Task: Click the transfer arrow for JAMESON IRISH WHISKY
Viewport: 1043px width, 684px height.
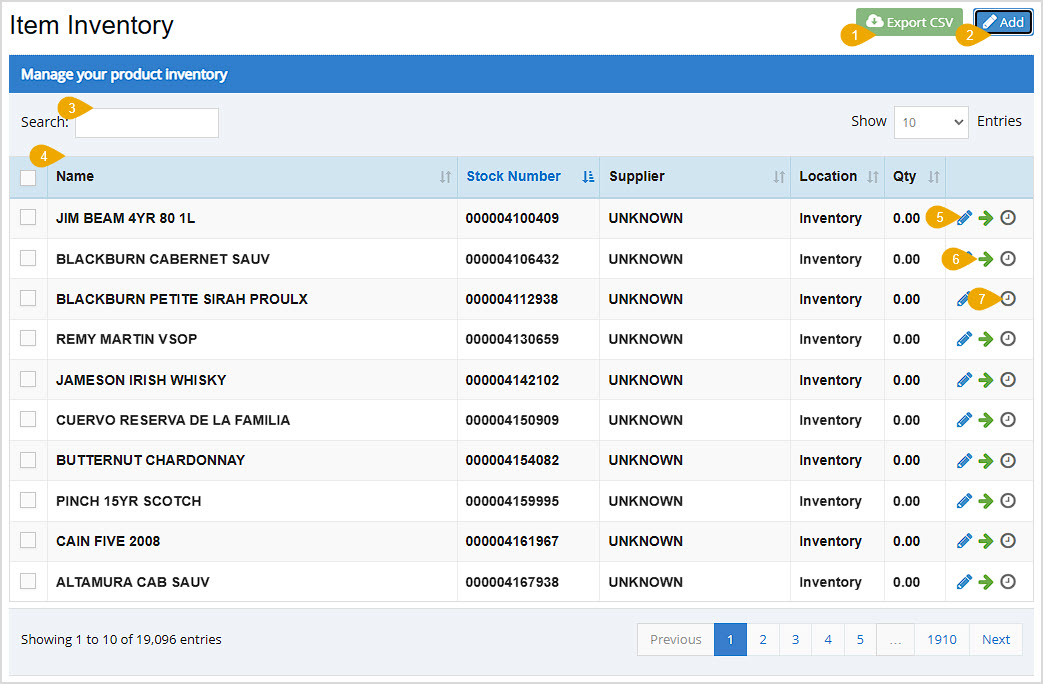Action: pos(986,379)
